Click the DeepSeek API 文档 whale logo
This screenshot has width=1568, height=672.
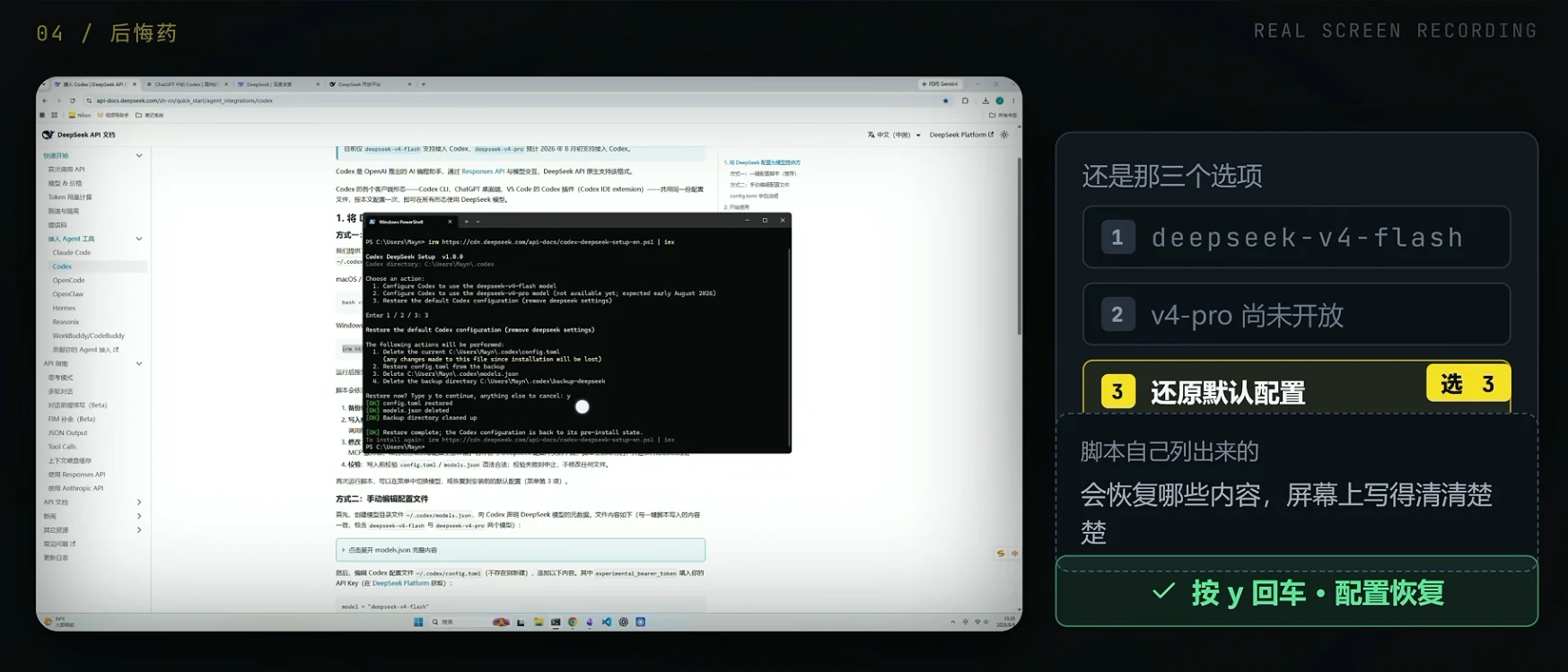coord(48,135)
